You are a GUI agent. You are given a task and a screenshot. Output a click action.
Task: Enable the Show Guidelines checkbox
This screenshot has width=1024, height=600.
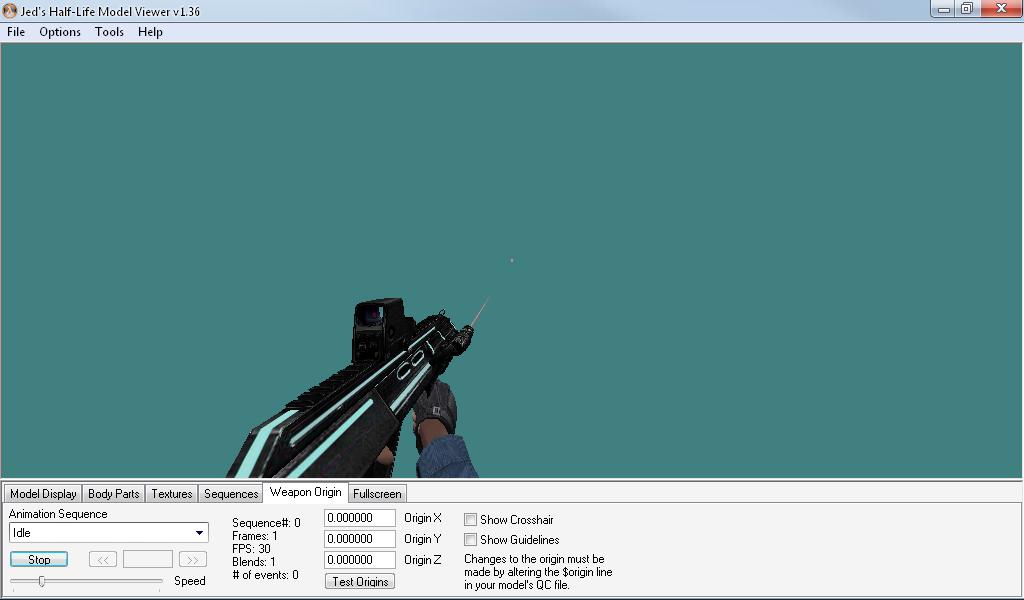click(470, 540)
